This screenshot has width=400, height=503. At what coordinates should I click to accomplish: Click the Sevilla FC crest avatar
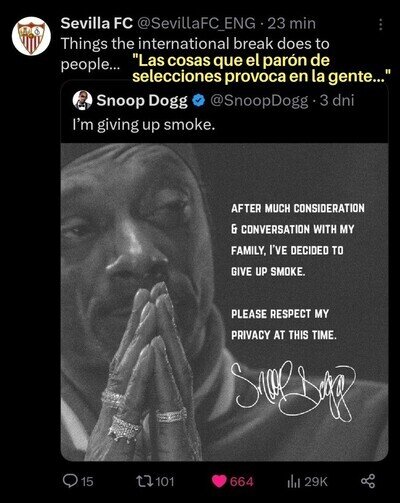[x=31, y=36]
